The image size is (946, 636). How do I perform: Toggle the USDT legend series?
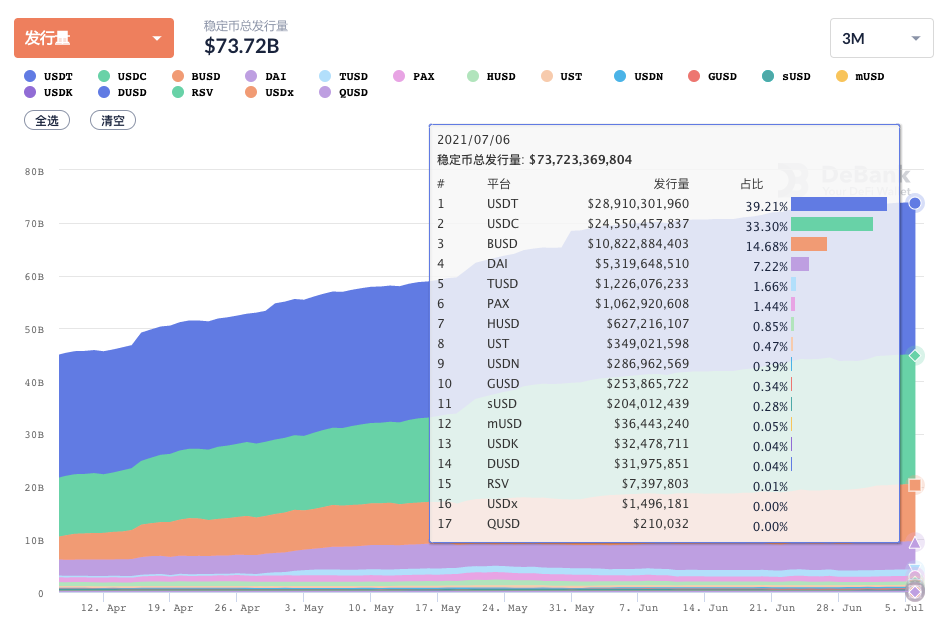click(52, 76)
